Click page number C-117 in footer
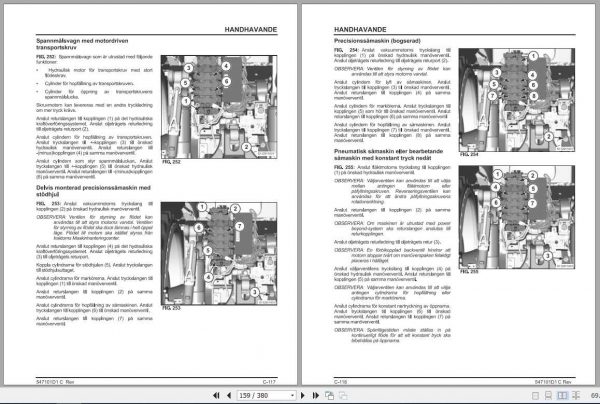Viewport: 600px width, 404px height. coord(269,381)
